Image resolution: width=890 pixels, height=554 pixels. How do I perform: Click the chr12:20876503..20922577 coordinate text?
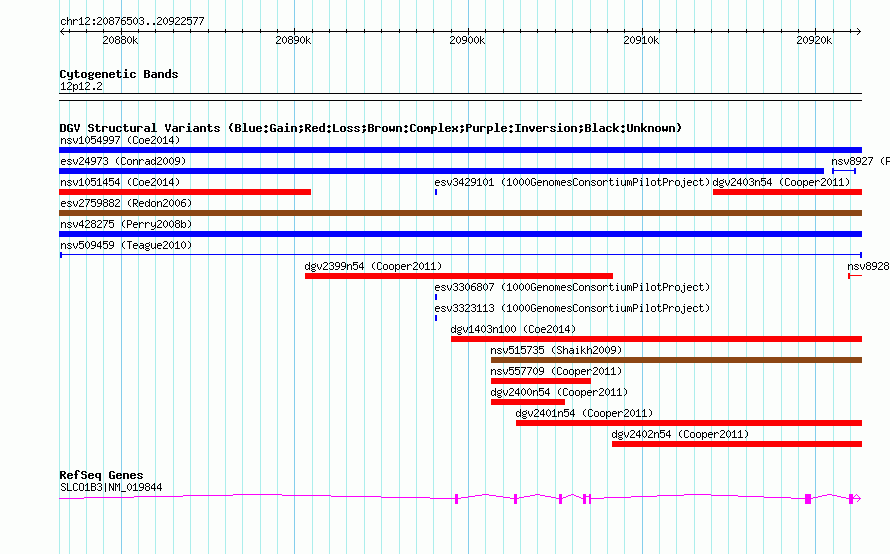pos(132,21)
